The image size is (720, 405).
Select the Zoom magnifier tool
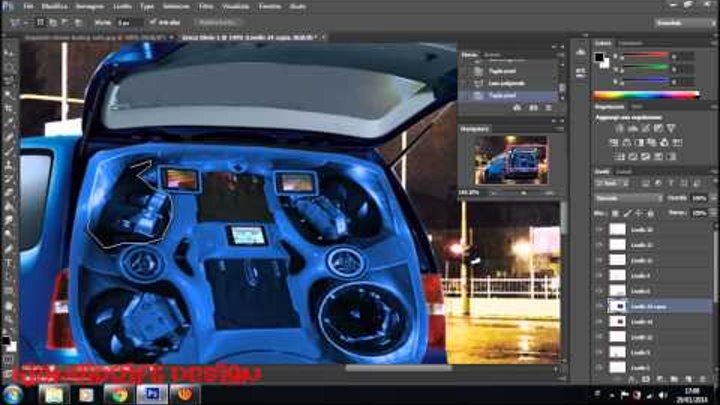click(x=9, y=319)
